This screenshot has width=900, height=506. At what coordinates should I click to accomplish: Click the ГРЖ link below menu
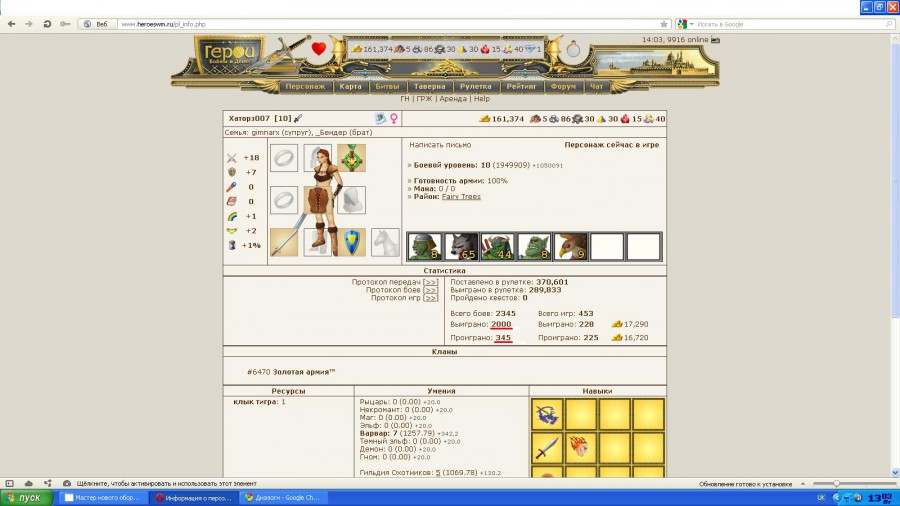(x=424, y=99)
